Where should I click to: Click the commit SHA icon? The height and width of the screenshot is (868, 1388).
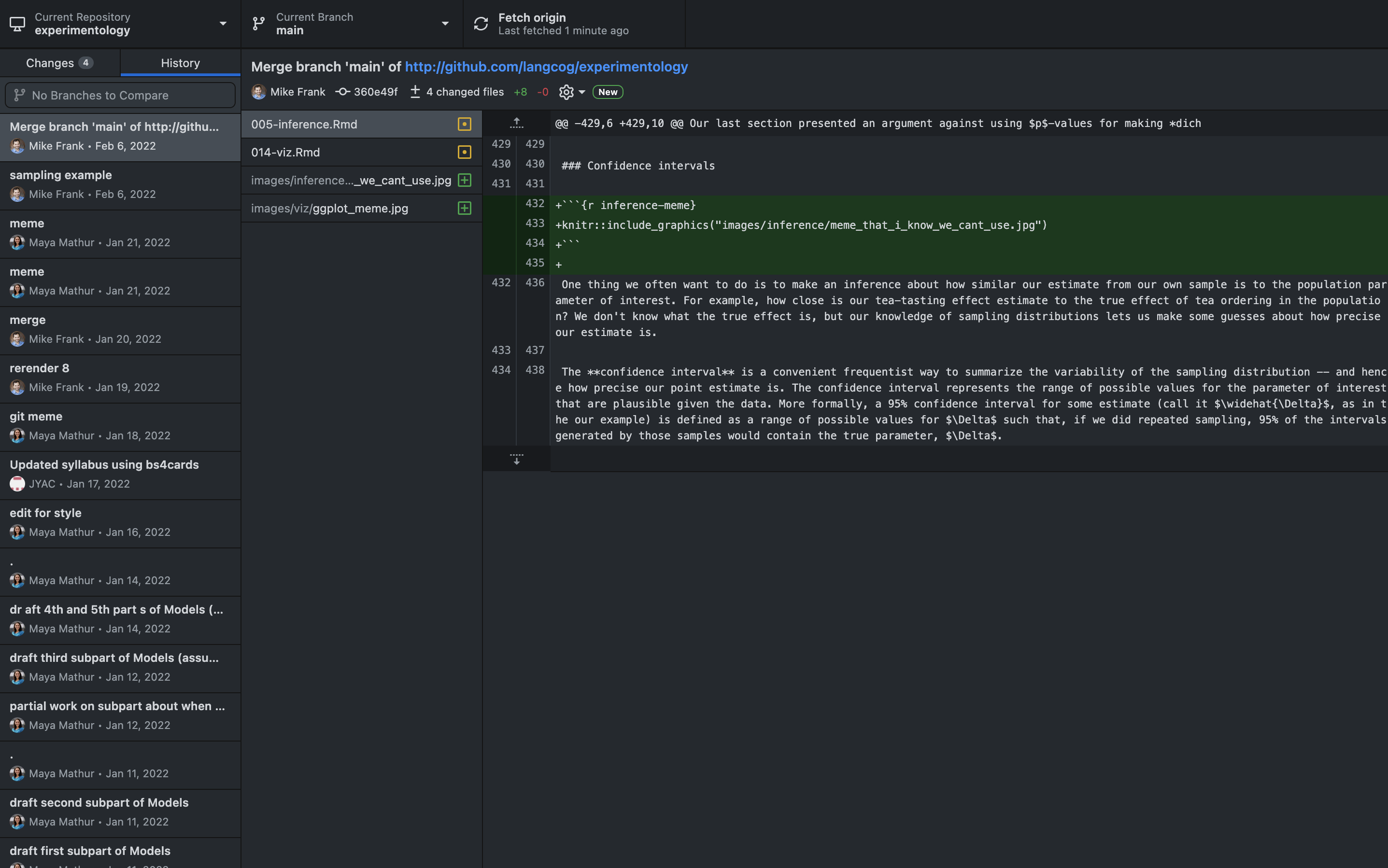point(343,92)
